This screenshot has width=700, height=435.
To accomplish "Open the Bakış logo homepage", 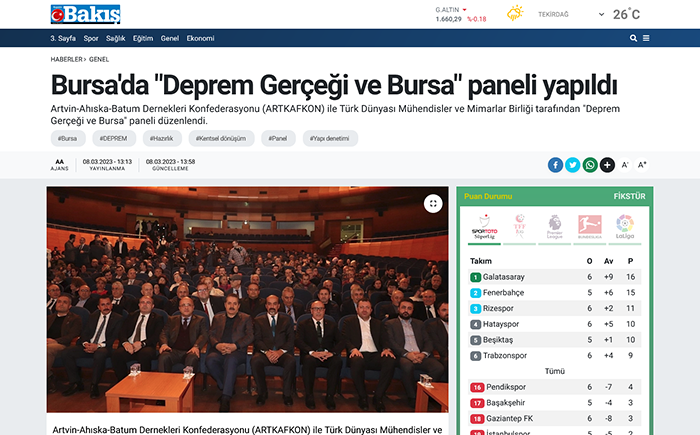I will [85, 14].
